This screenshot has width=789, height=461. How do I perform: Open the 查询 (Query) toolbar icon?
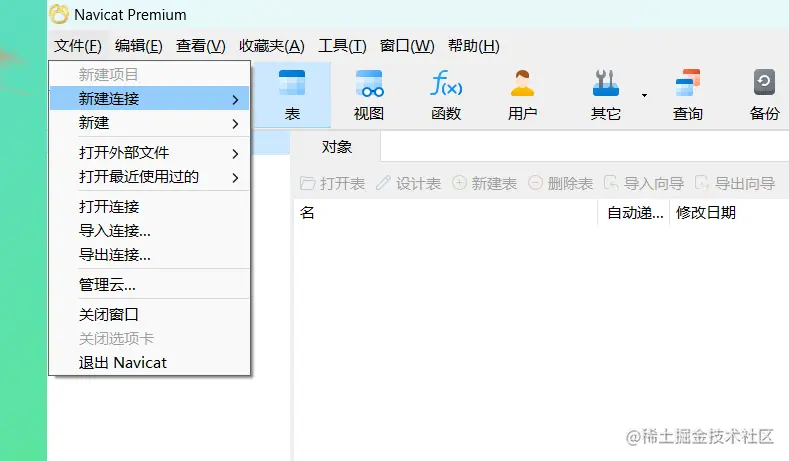pos(688,83)
